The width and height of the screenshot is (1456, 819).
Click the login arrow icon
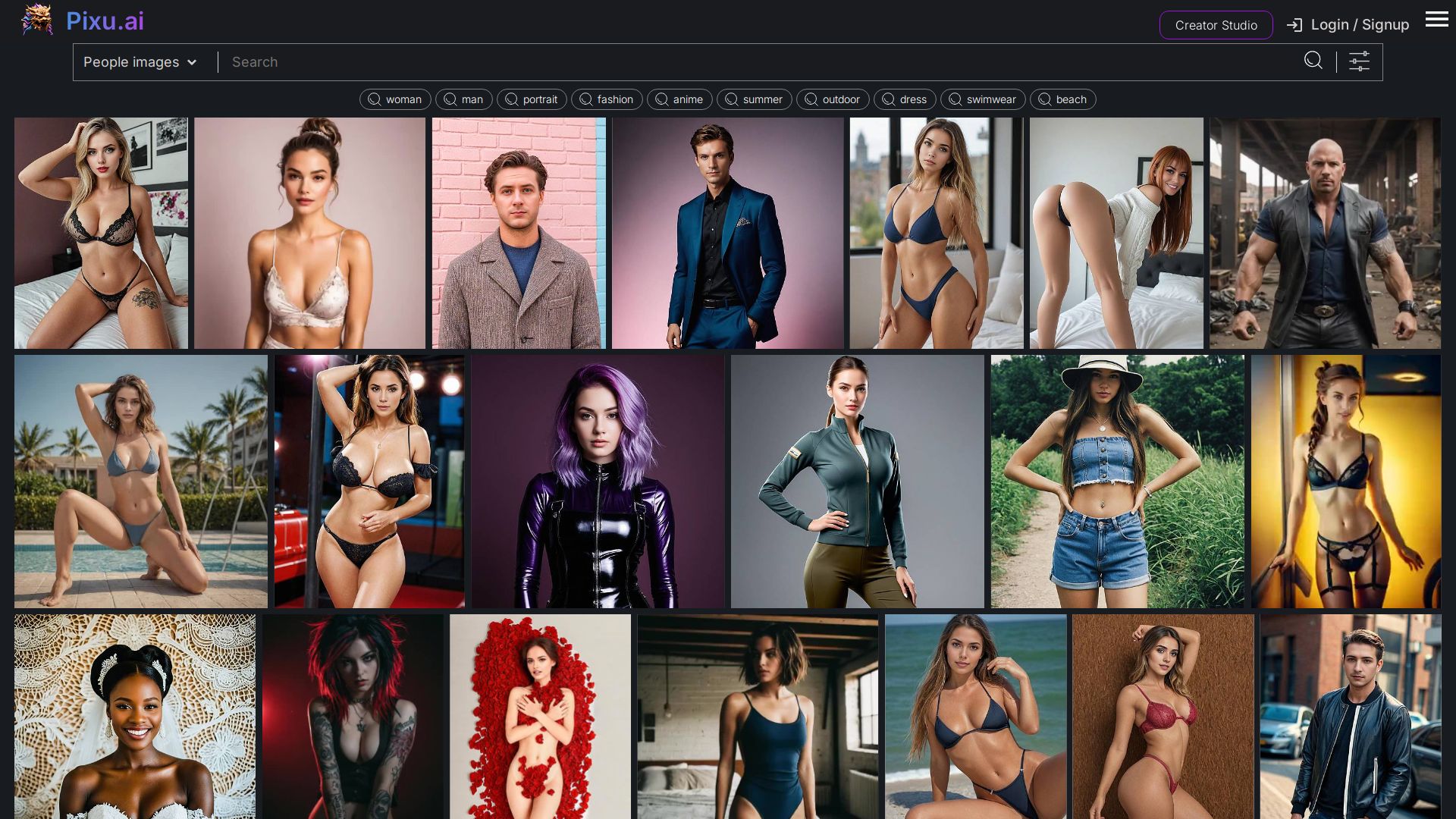[1294, 25]
